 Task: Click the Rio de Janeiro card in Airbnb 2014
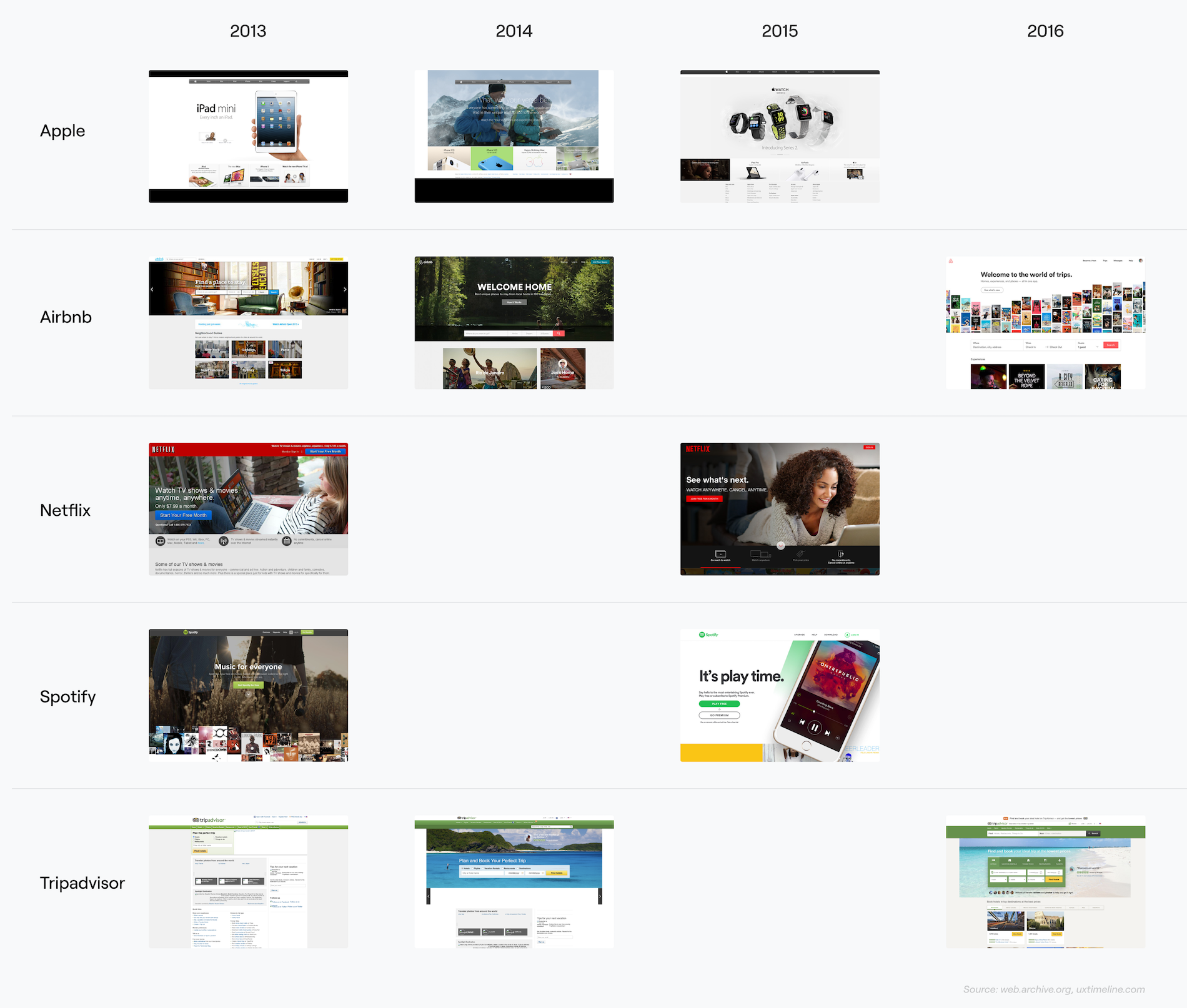tap(490, 368)
